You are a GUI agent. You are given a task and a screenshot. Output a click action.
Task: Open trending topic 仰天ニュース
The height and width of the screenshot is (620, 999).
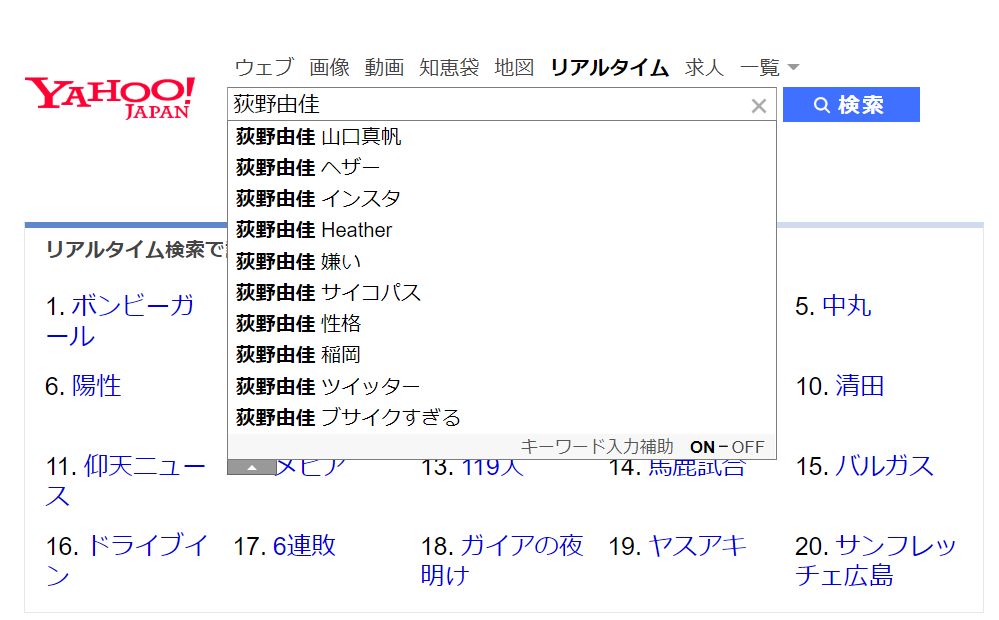[x=126, y=481]
